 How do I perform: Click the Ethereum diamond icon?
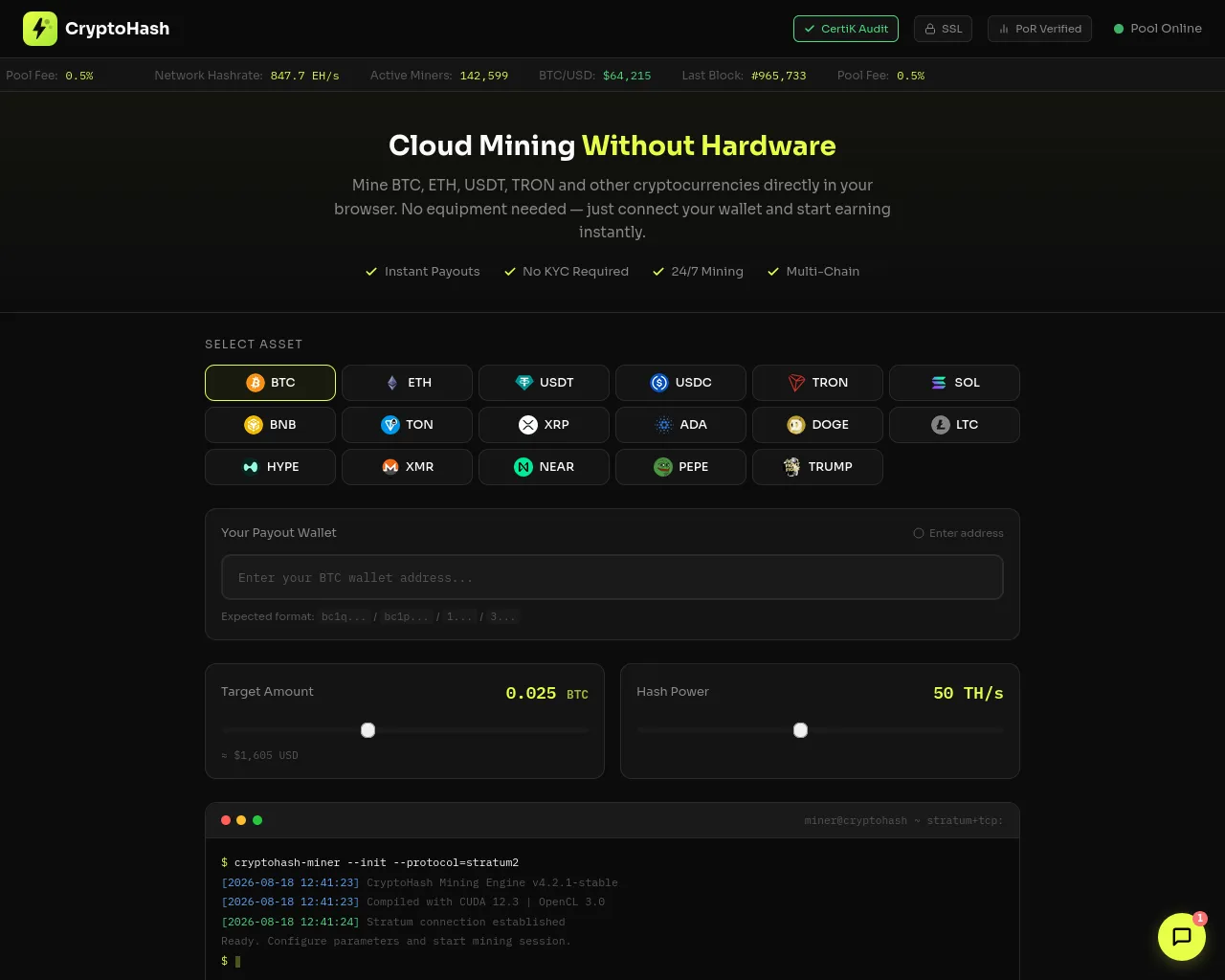(391, 383)
